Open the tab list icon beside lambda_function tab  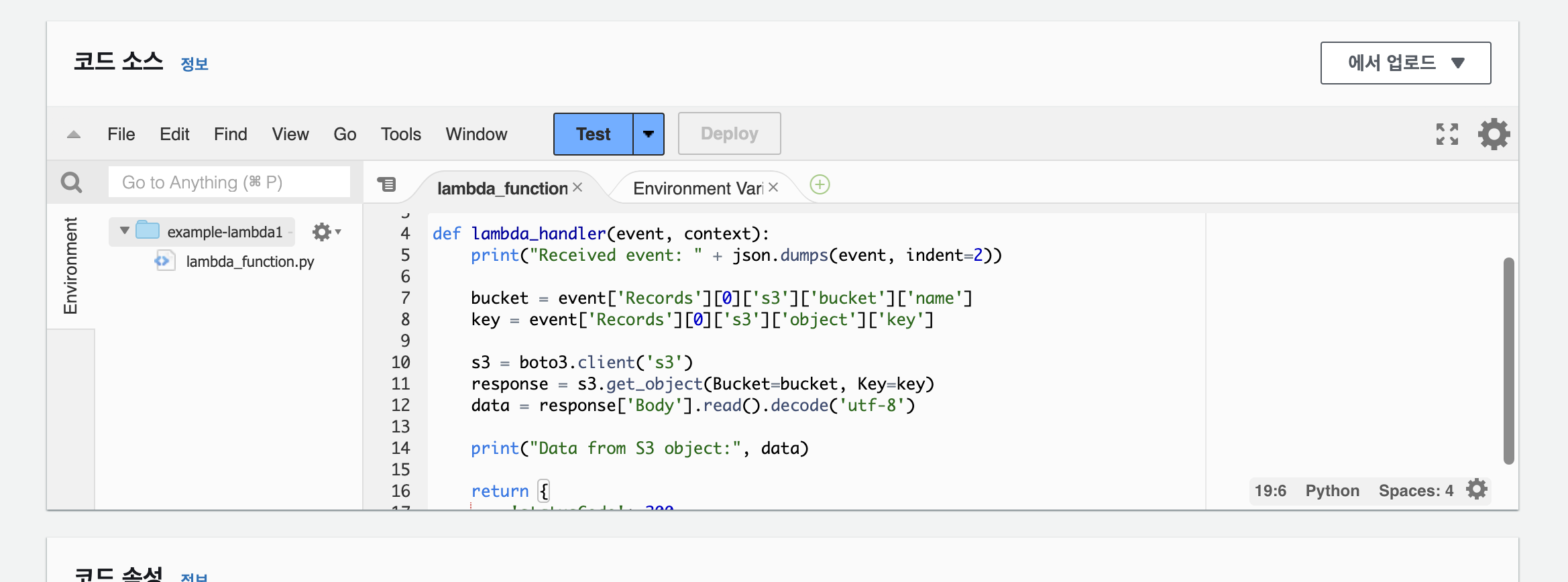pos(387,184)
